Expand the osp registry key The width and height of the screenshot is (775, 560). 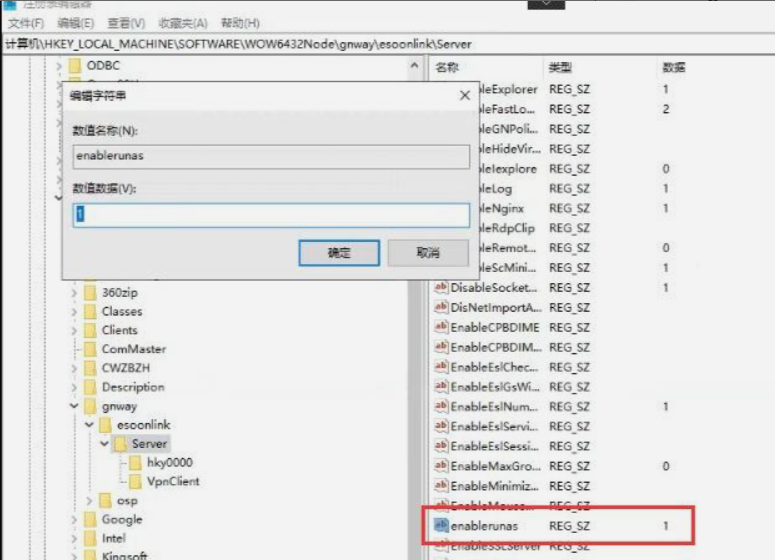point(90,500)
